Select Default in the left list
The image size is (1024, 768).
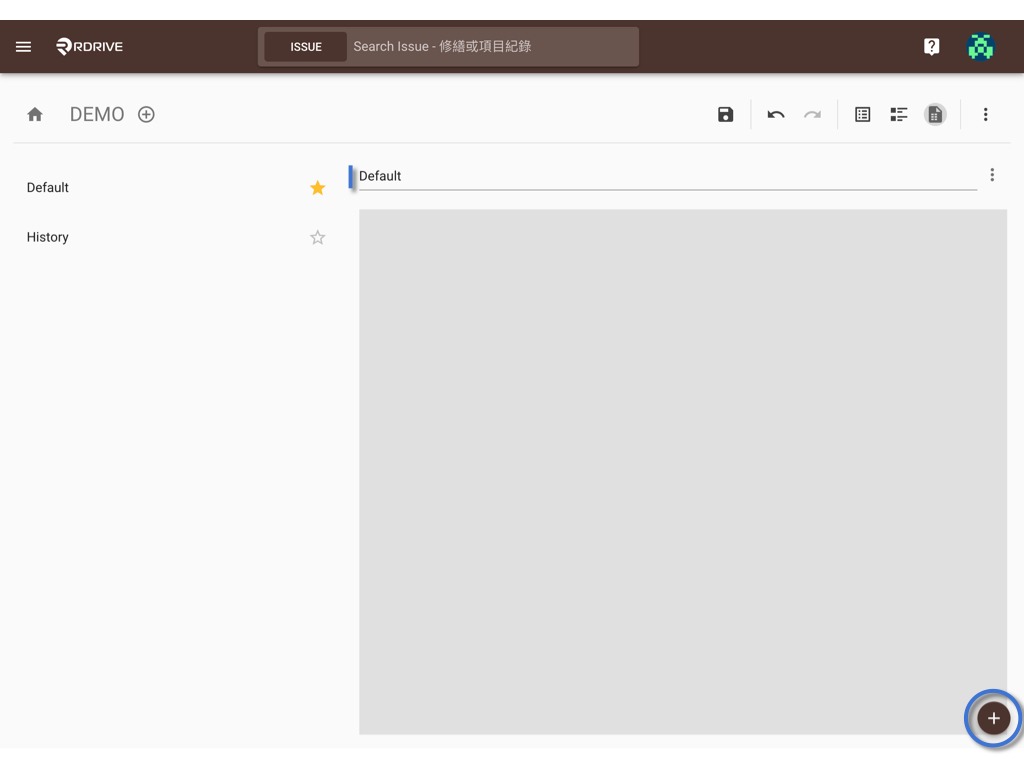(x=176, y=187)
